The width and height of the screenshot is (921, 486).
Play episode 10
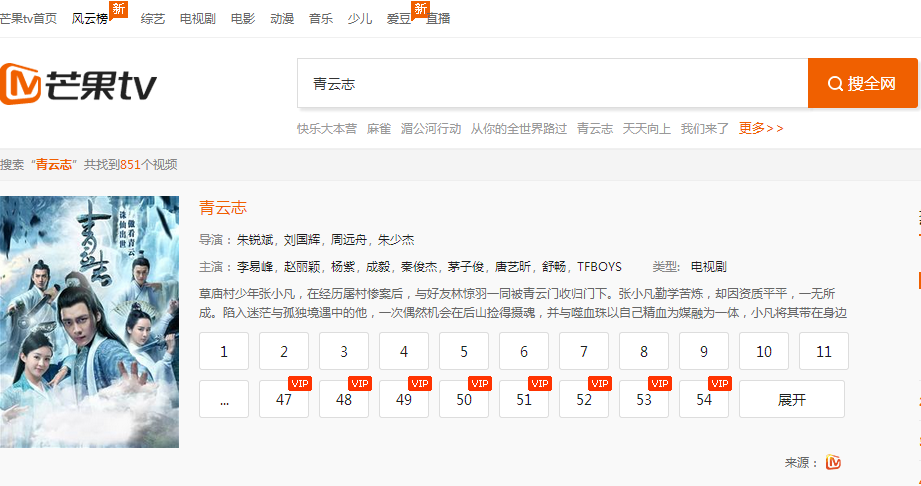(x=764, y=351)
